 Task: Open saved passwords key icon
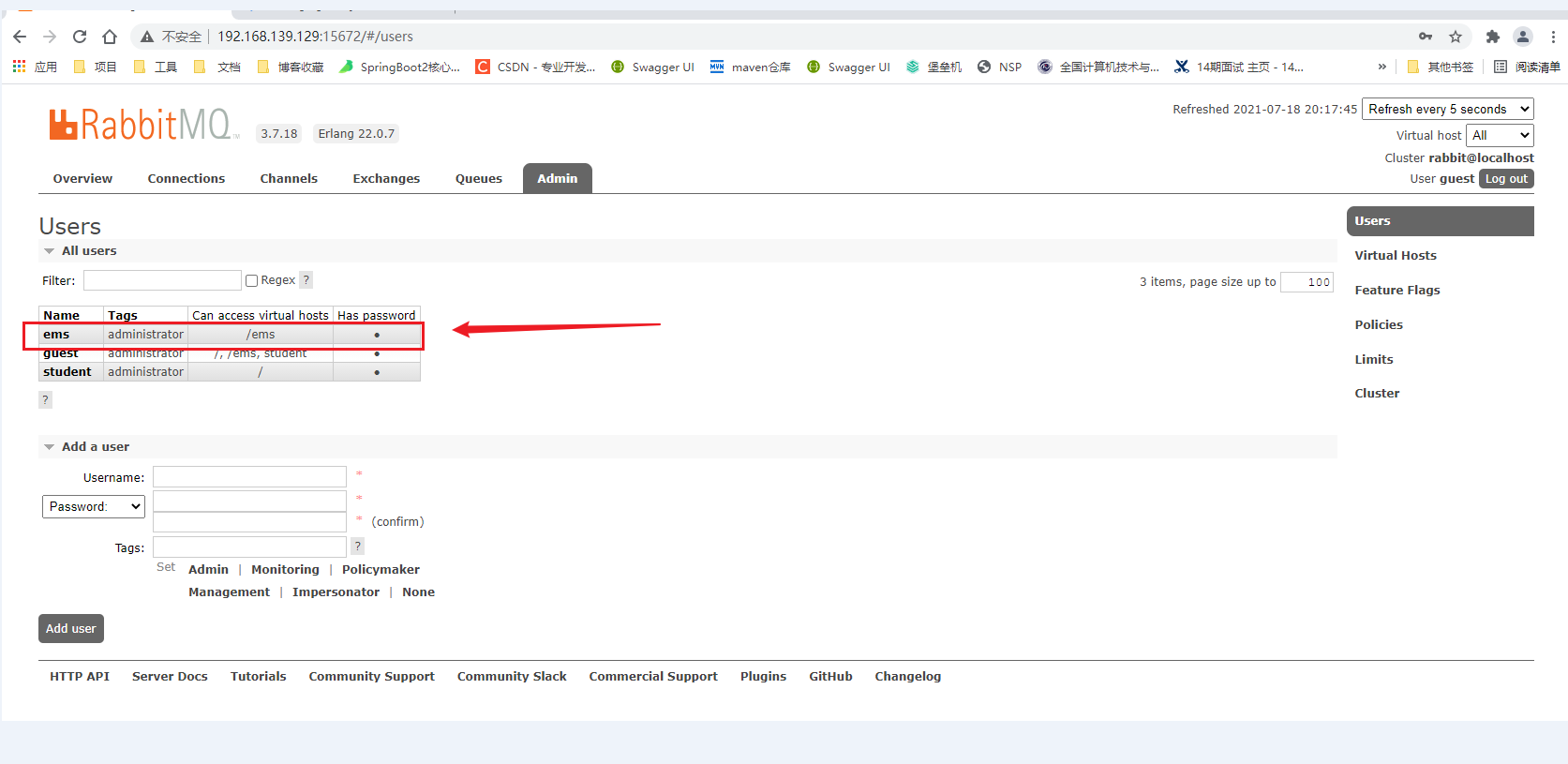(x=1426, y=37)
